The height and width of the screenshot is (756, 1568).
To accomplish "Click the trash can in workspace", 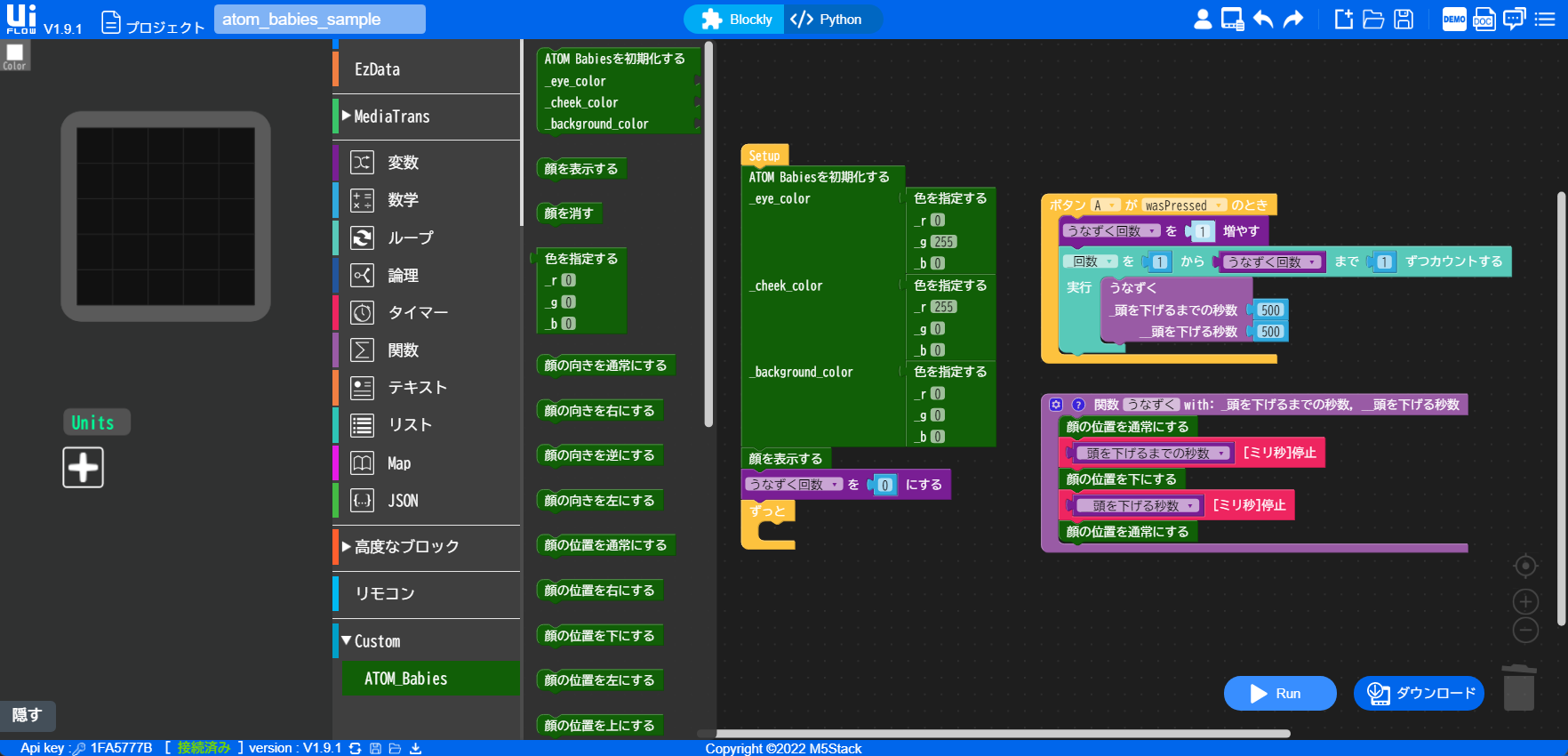I will tap(1519, 687).
